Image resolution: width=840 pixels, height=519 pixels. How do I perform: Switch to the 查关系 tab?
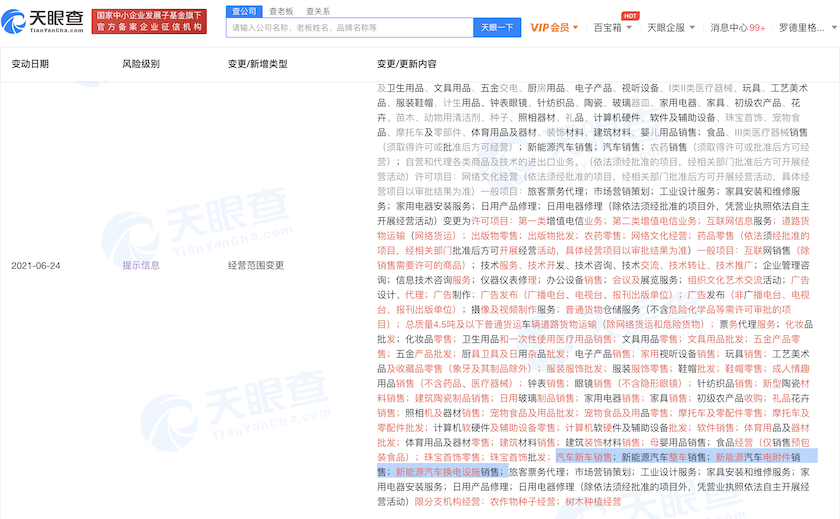tap(318, 11)
